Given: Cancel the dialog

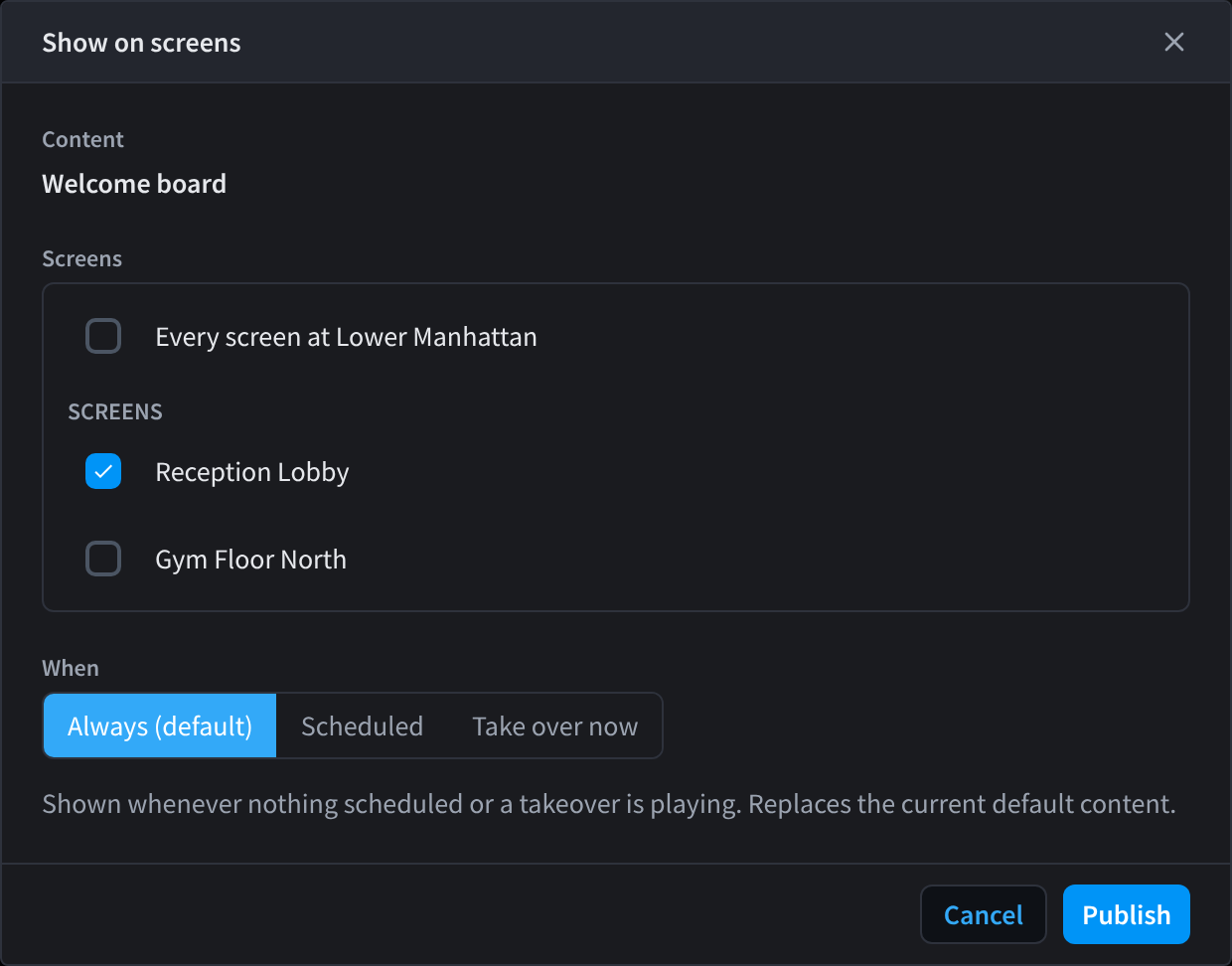Looking at the screenshot, I should coord(984,914).
